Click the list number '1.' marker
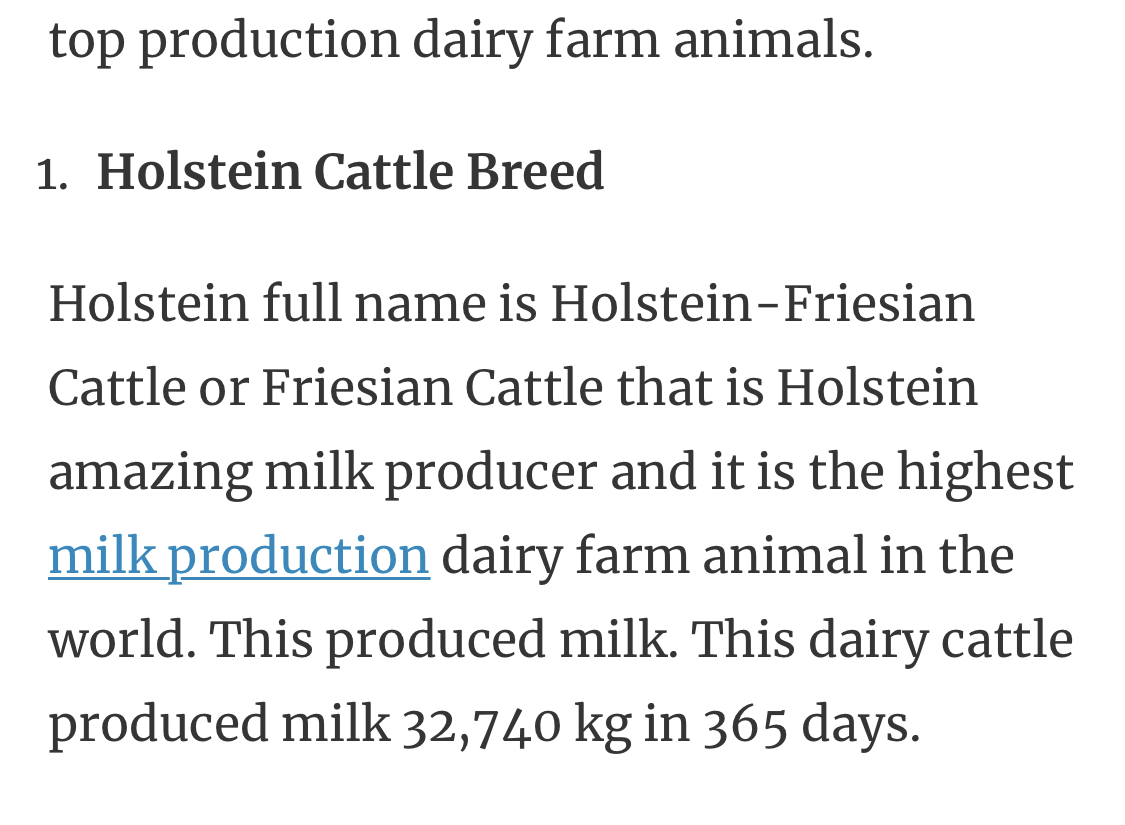Screen dimensions: 1125x825 click(x=52, y=176)
